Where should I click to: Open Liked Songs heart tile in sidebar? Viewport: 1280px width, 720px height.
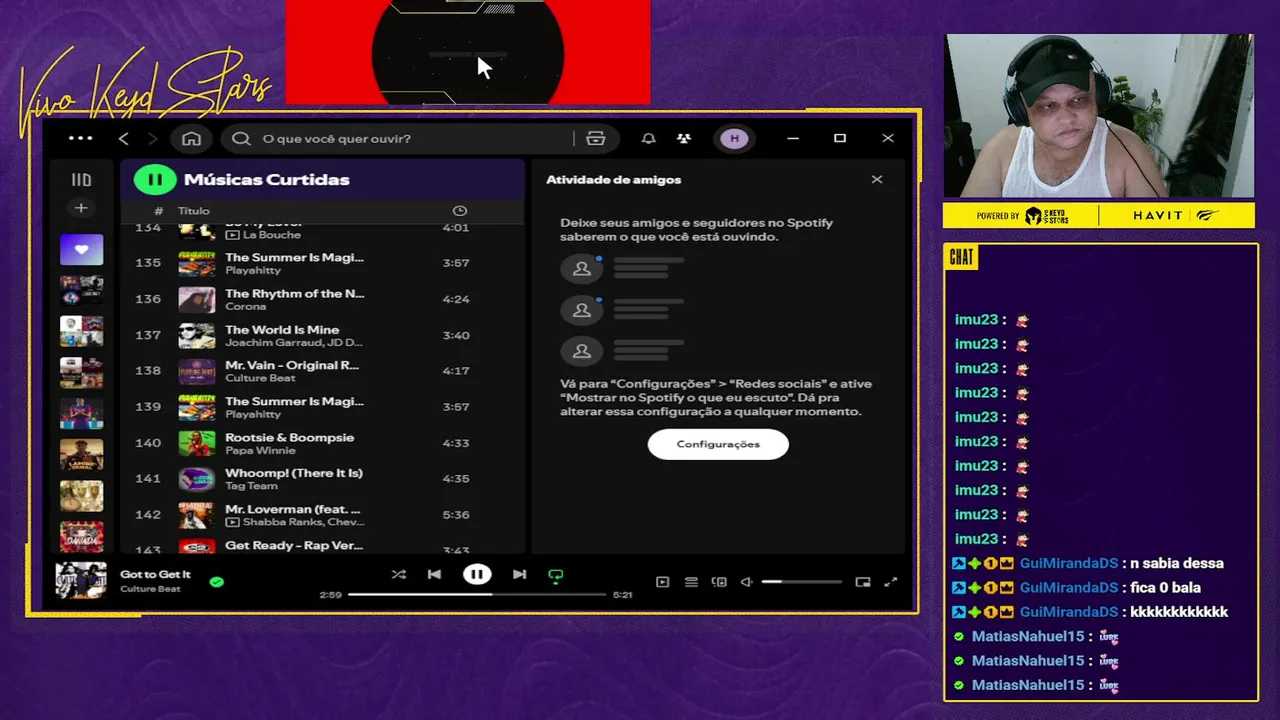coord(81,249)
